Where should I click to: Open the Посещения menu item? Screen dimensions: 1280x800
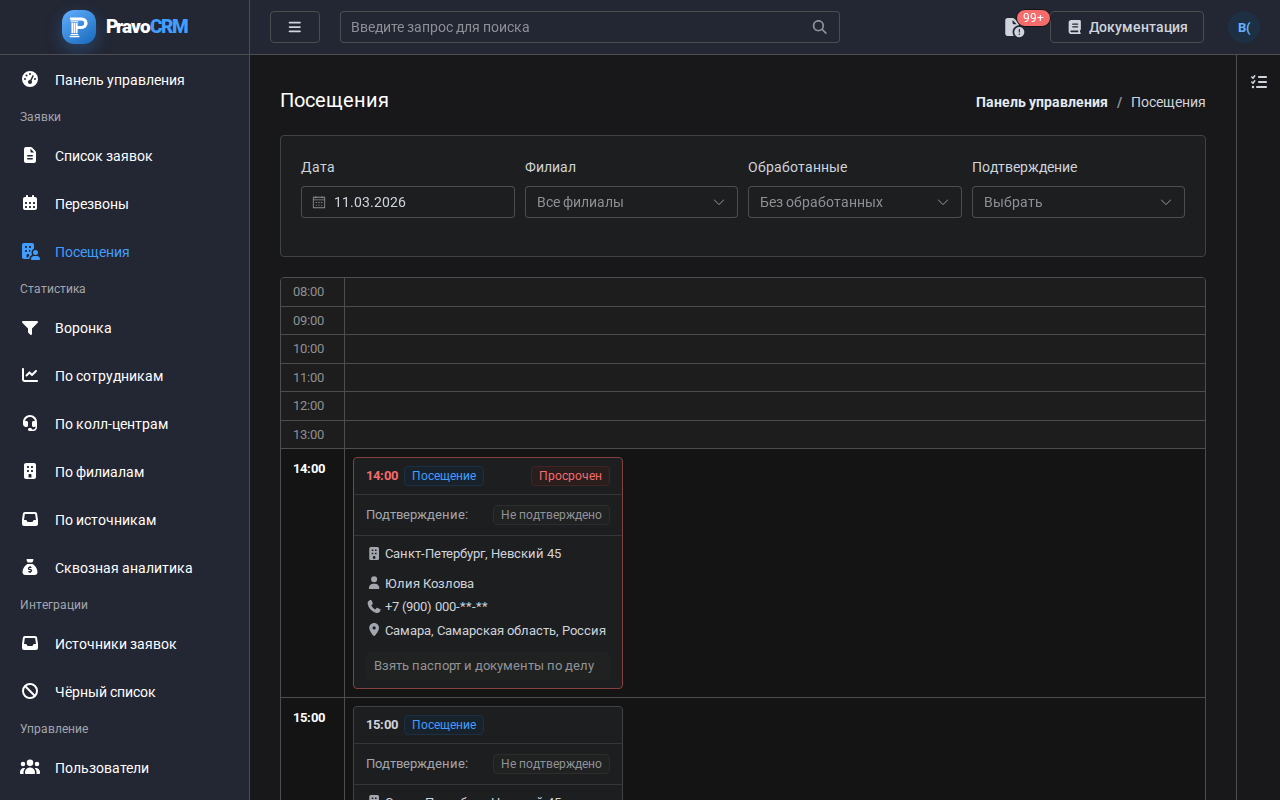point(125,252)
